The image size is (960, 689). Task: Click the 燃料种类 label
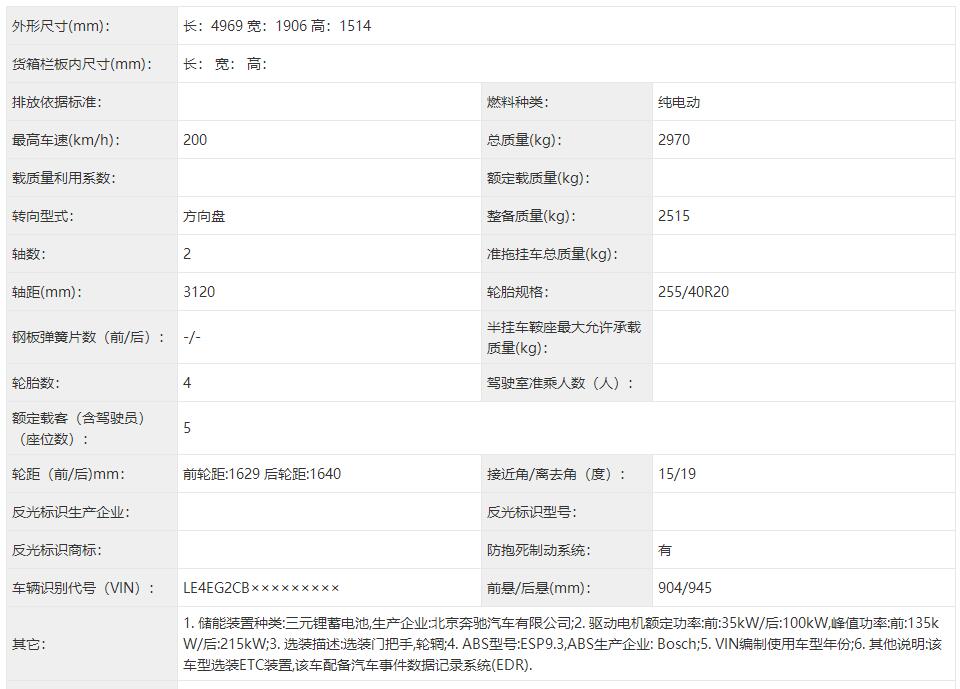point(517,102)
